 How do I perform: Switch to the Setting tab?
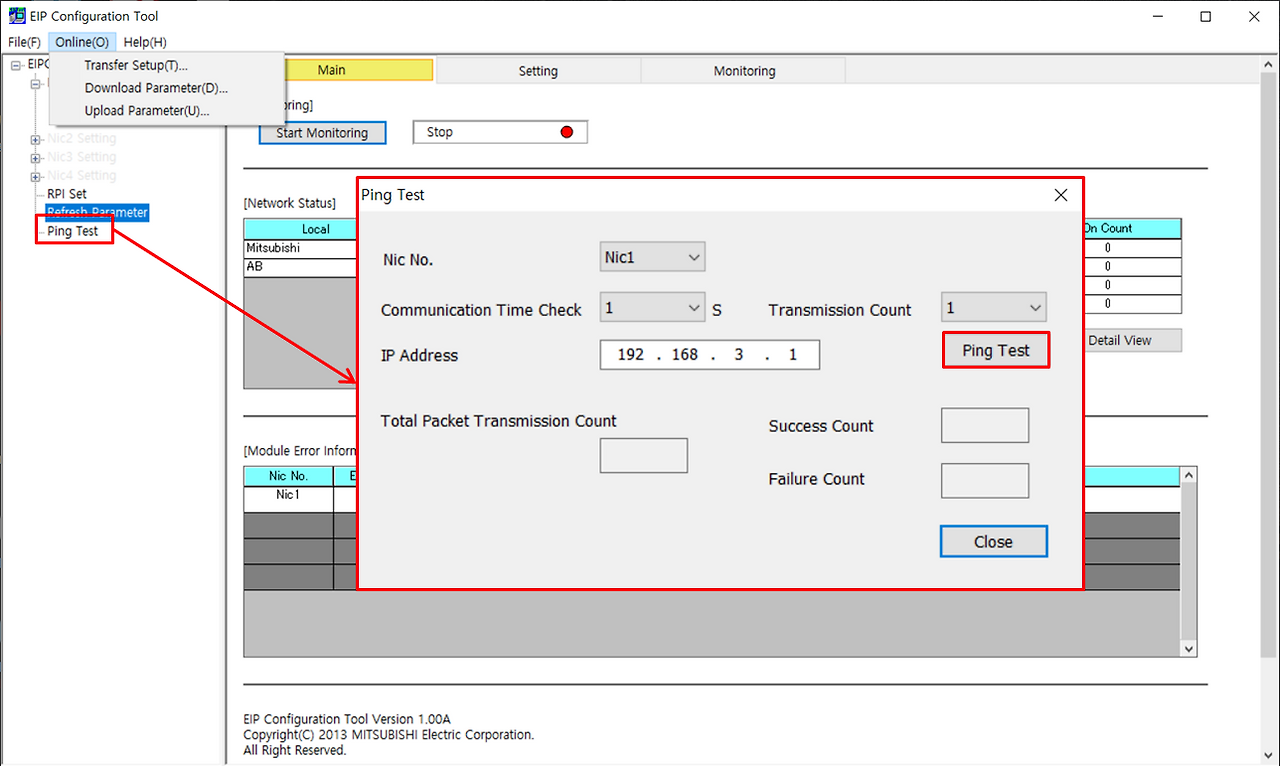(x=538, y=70)
